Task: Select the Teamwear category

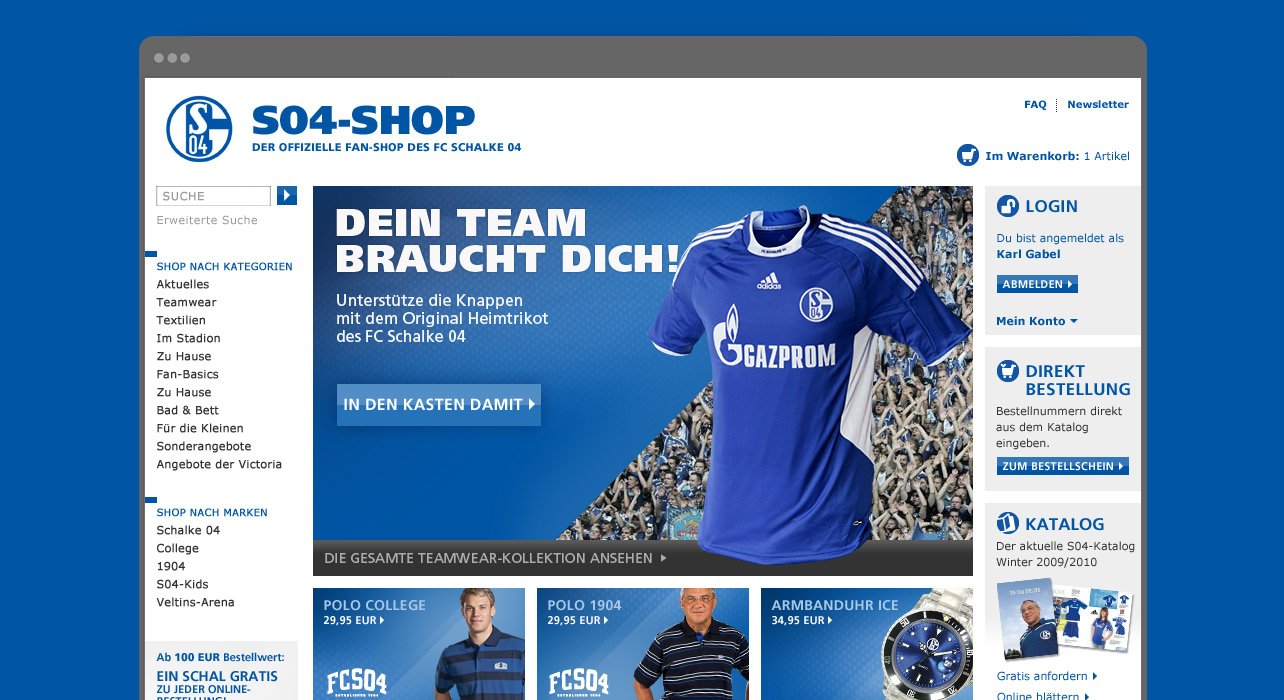Action: point(186,302)
